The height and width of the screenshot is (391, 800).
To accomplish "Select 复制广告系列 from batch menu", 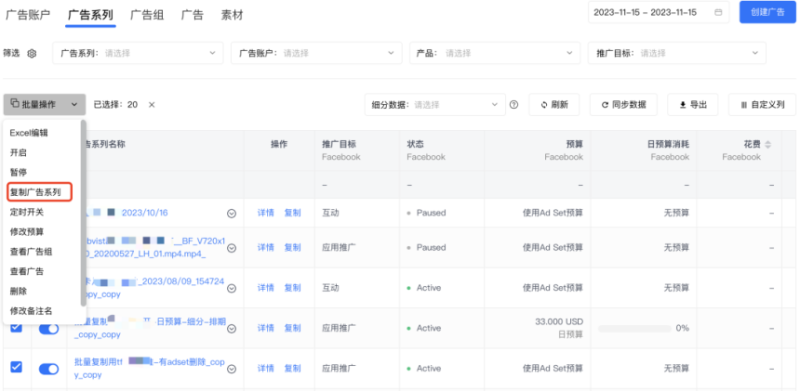I will click(x=36, y=192).
